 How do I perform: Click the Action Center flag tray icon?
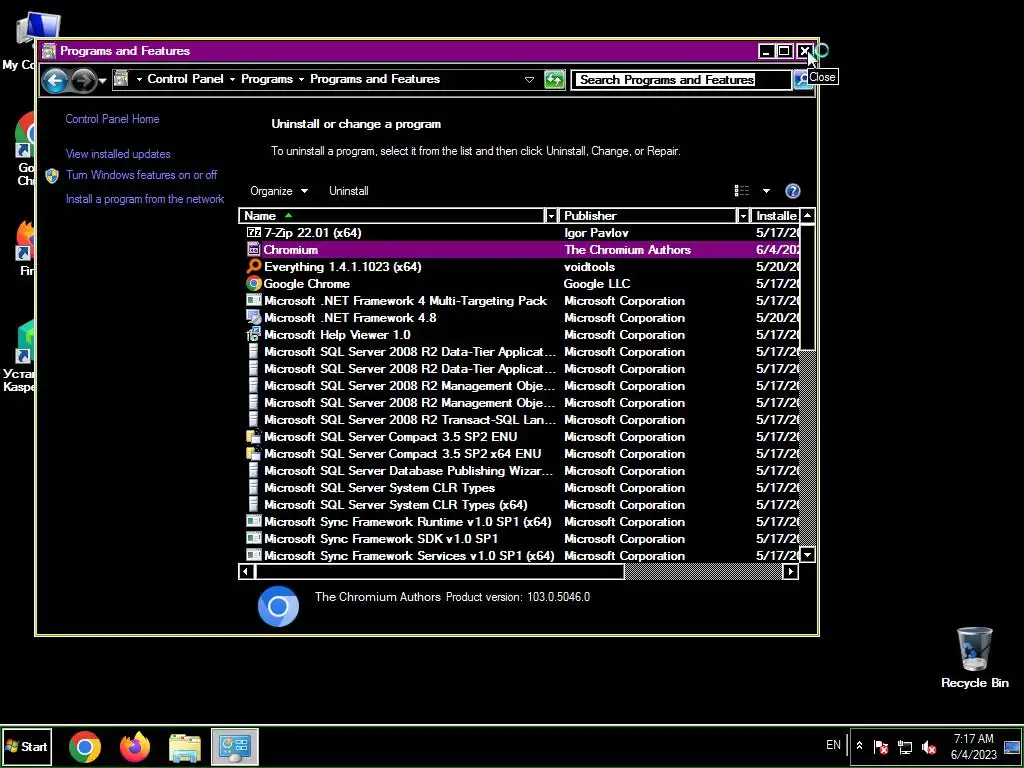pos(881,746)
